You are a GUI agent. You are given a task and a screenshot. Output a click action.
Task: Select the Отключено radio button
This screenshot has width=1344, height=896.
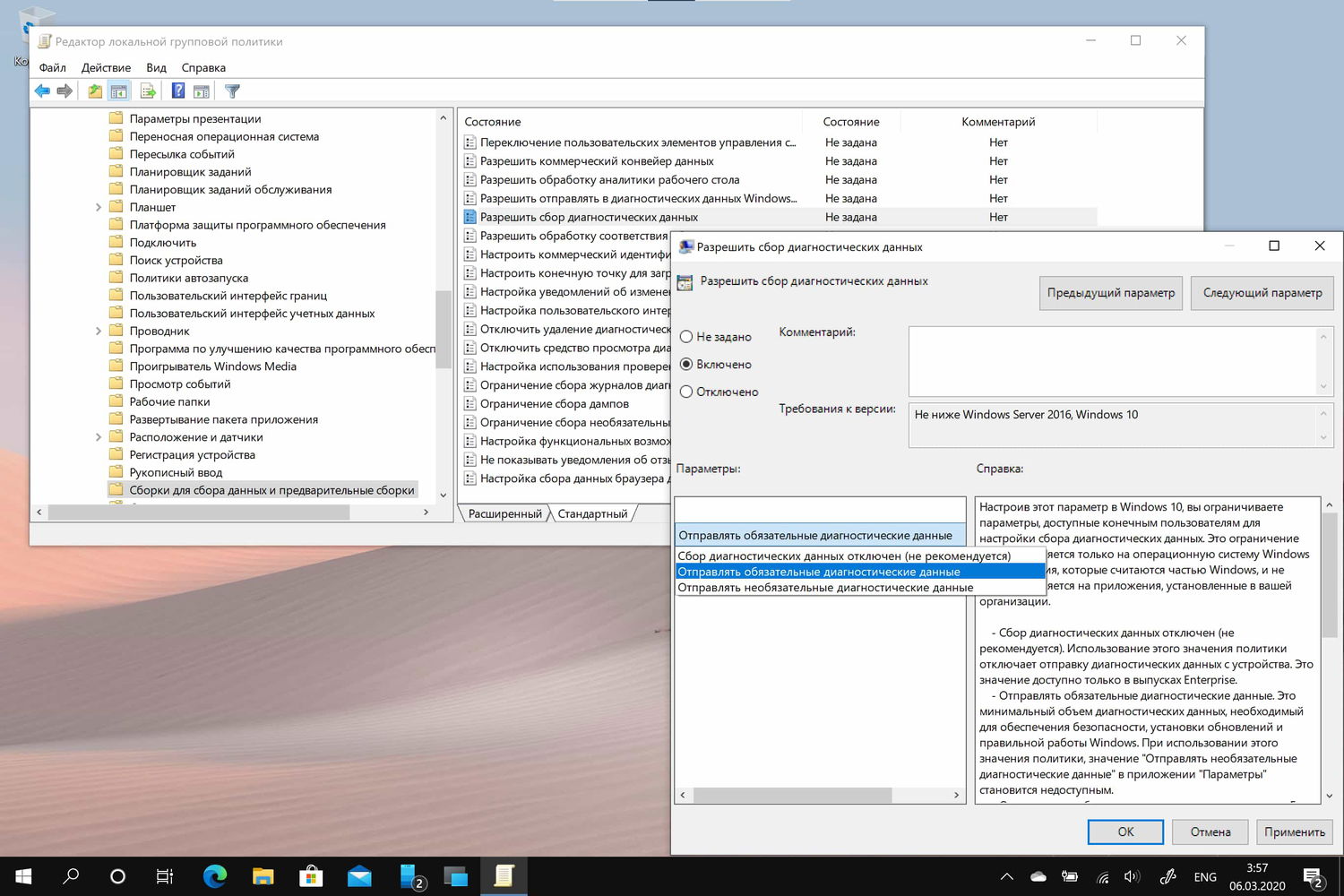pos(685,392)
